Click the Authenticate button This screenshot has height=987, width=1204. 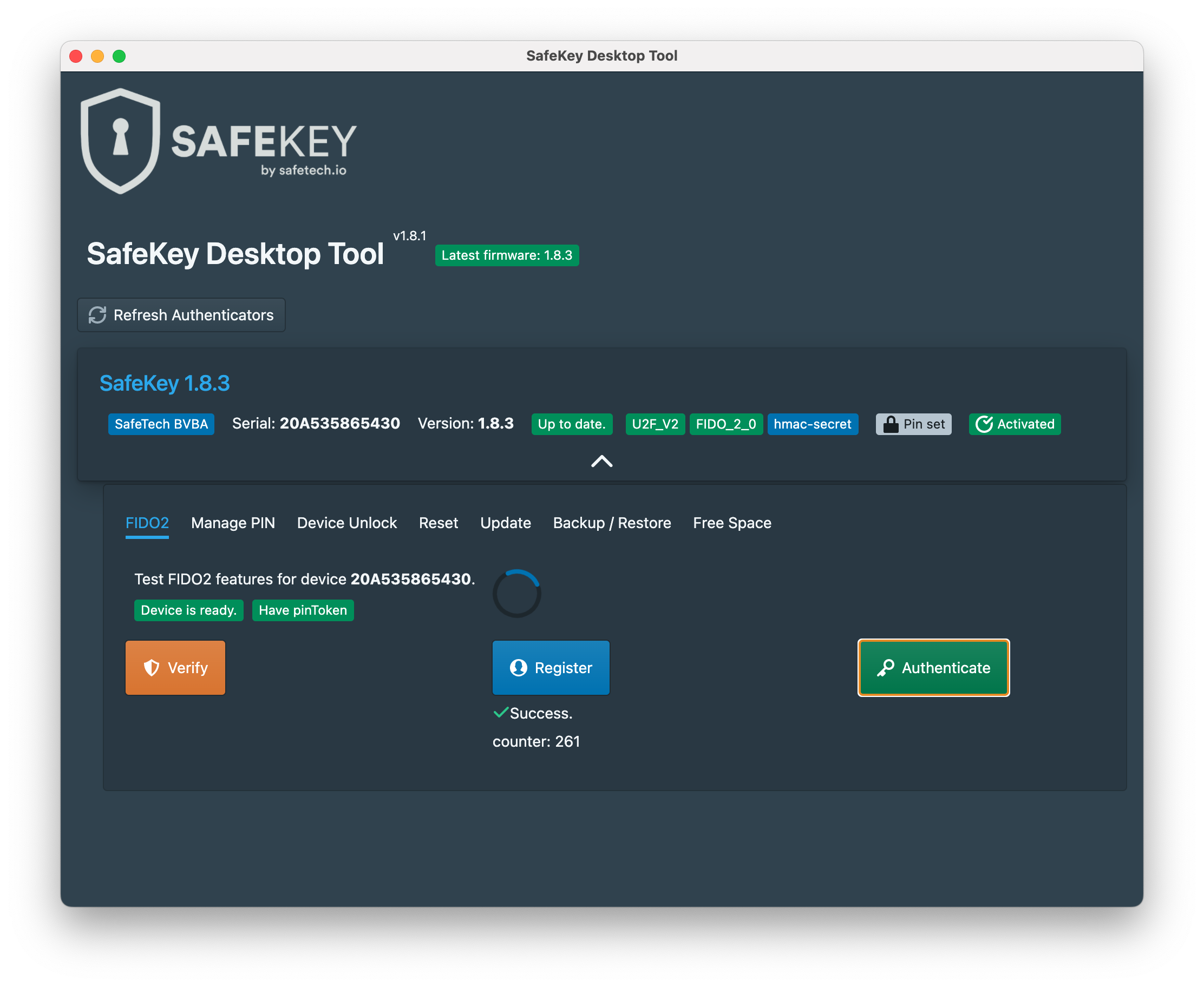(933, 668)
